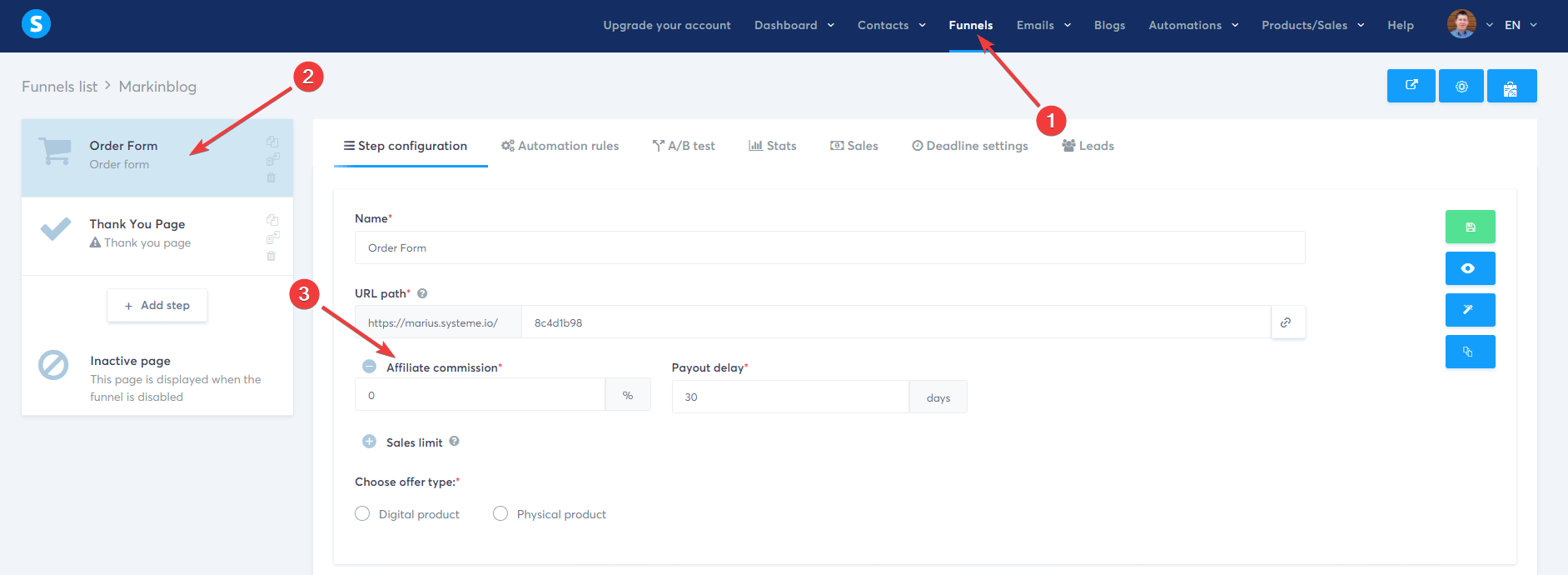The height and width of the screenshot is (575, 1568).
Task: Click Upgrade your account link
Action: coord(667,25)
